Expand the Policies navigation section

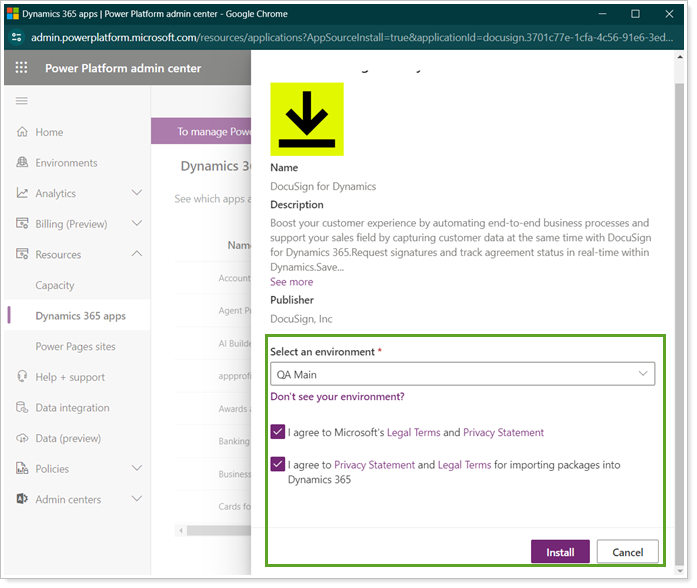pyautogui.click(x=137, y=469)
